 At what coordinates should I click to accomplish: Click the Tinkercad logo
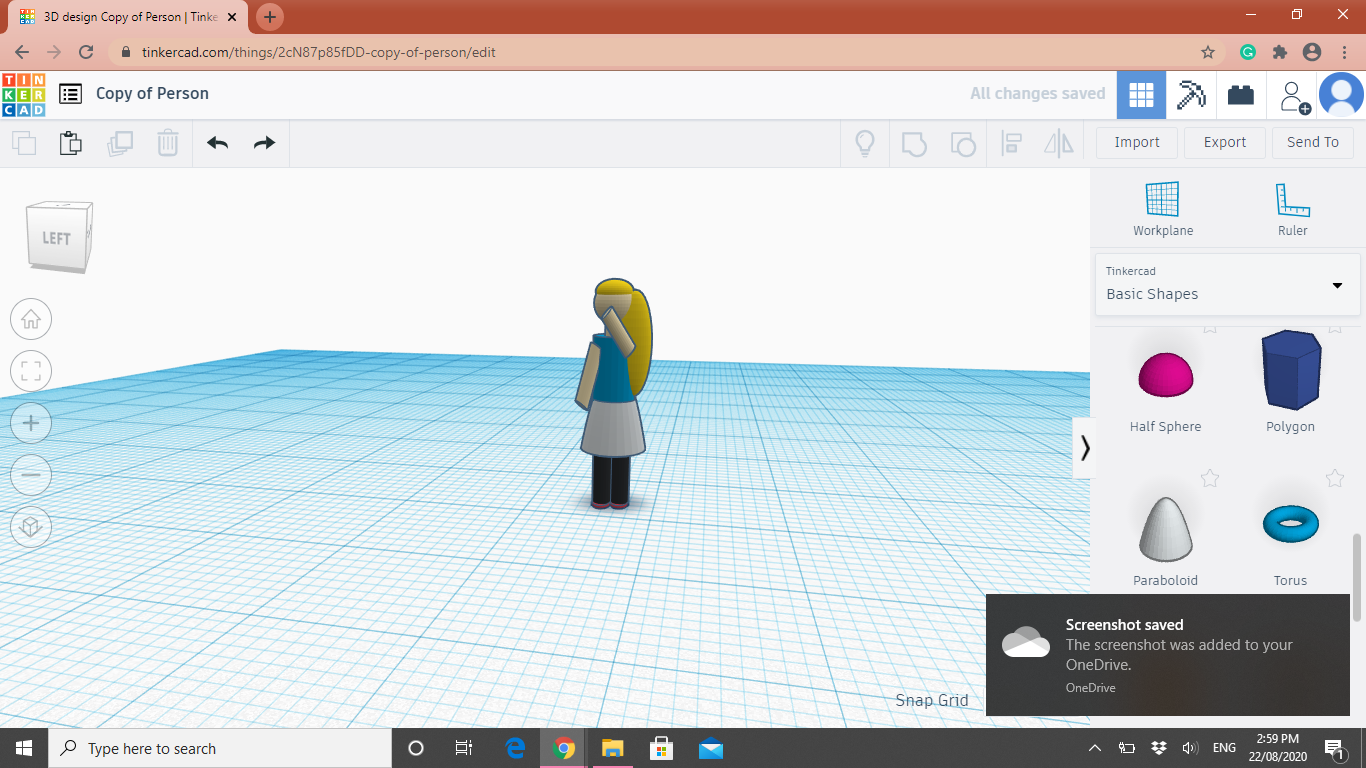click(24, 94)
